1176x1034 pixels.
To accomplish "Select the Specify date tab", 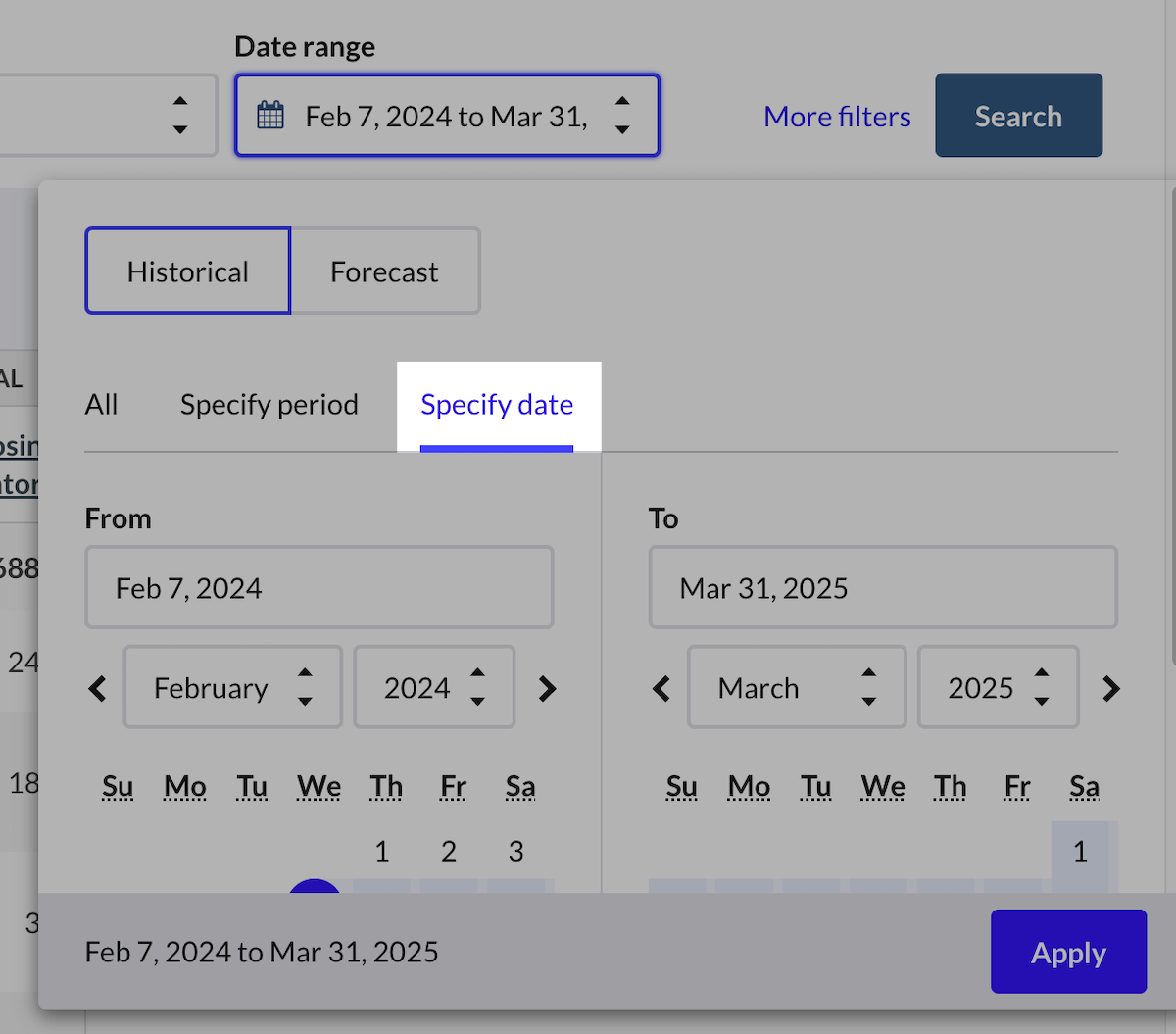I will click(497, 405).
